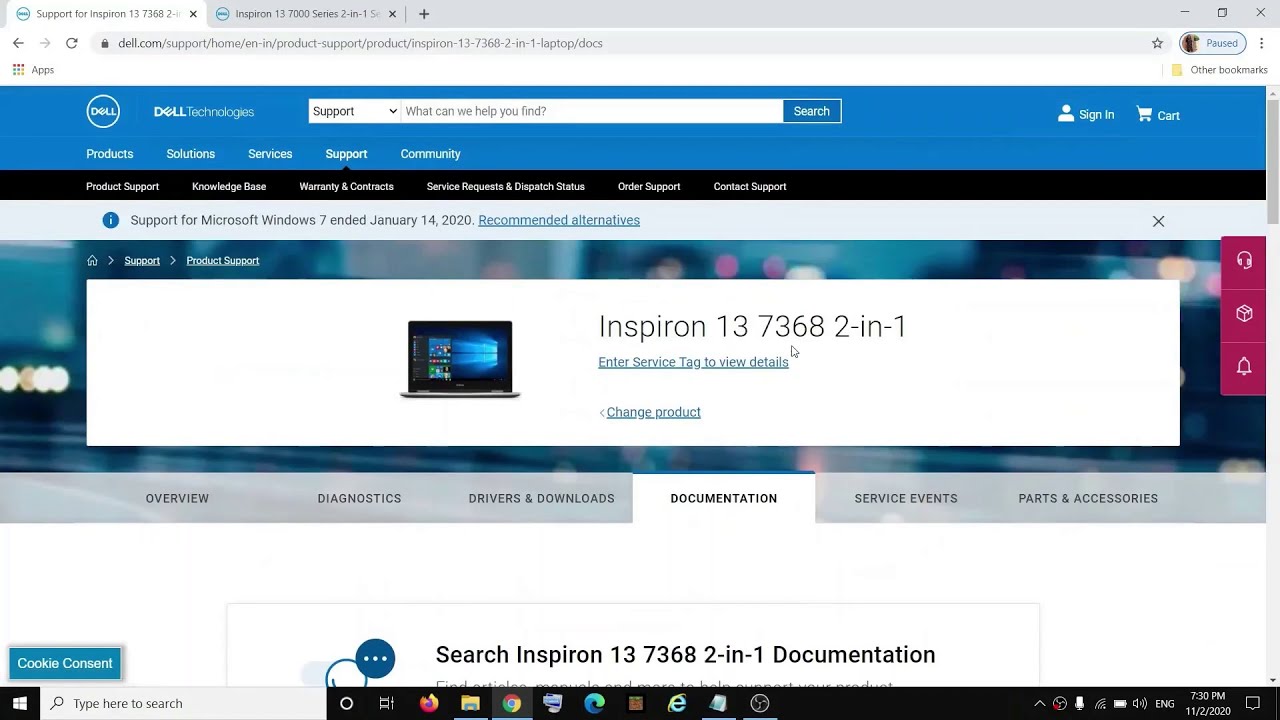1280x720 pixels.
Task: Open Contact Support
Action: coord(750,186)
